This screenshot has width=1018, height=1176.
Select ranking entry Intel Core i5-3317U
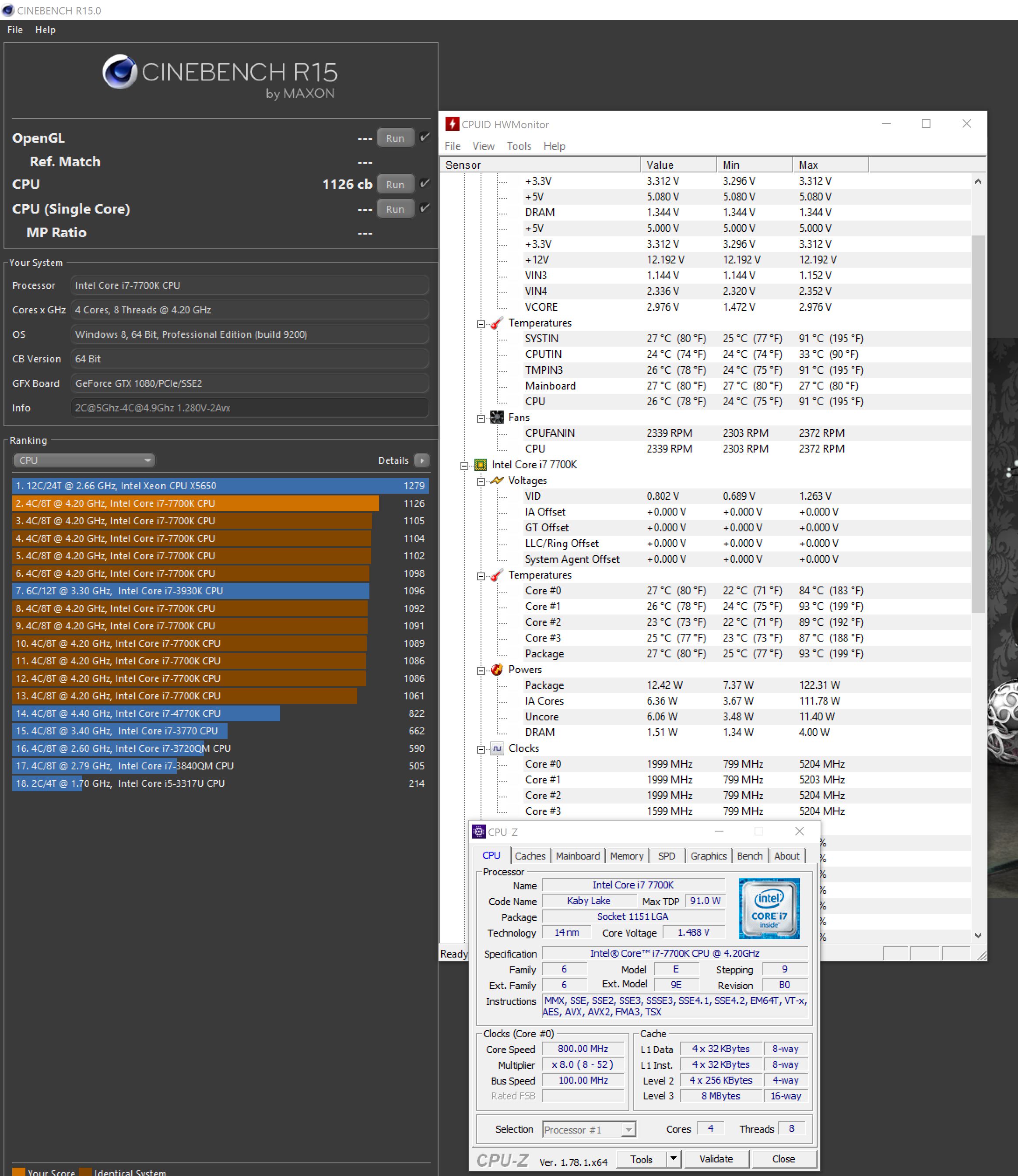[221, 783]
